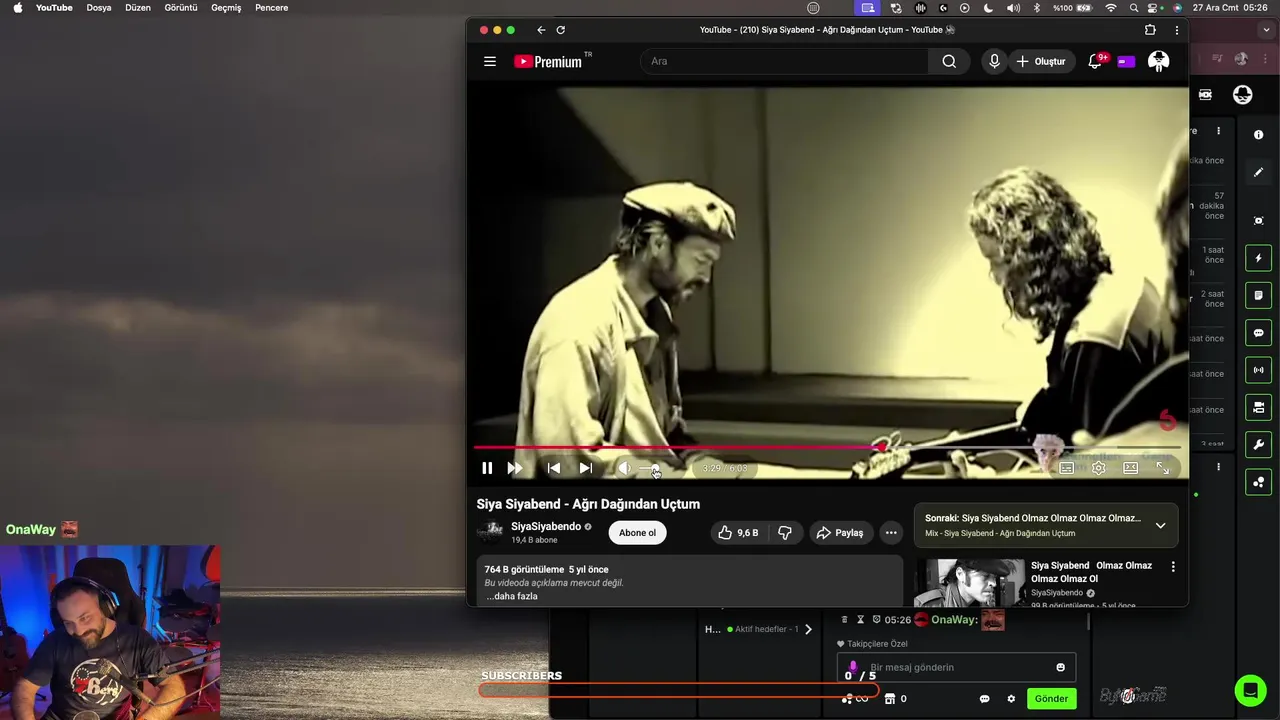Open more actions ellipsis beside Paylaş

(891, 533)
